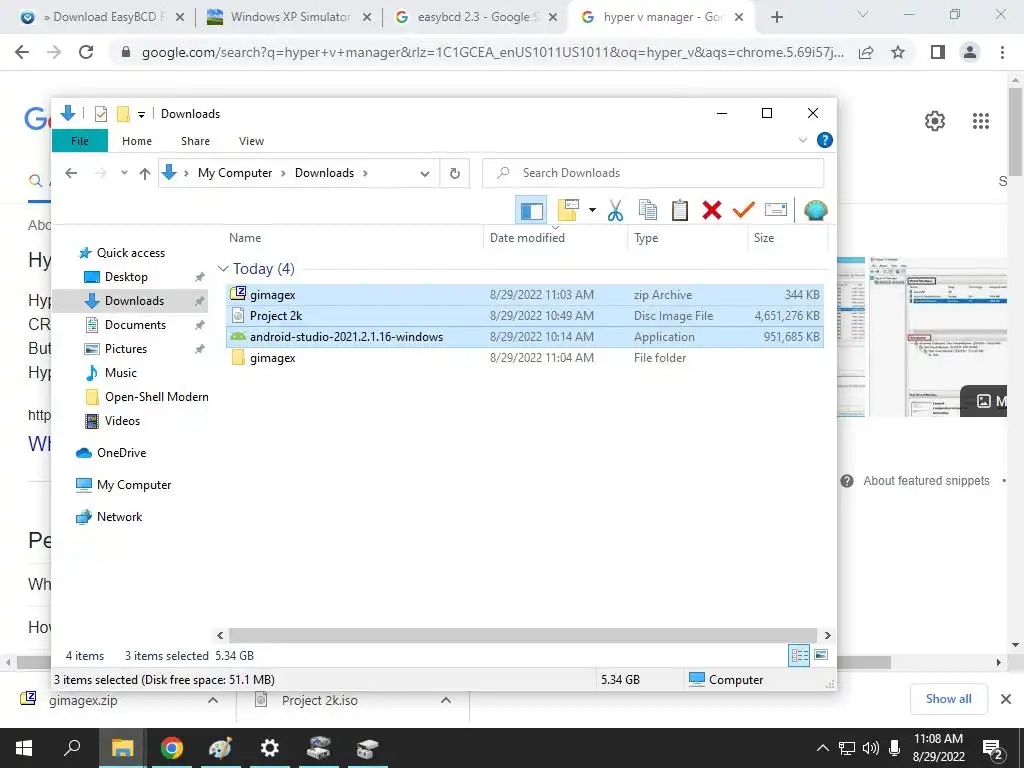Open the address bar history dropdown
Screen dimensions: 1024x768
pyautogui.click(x=424, y=174)
